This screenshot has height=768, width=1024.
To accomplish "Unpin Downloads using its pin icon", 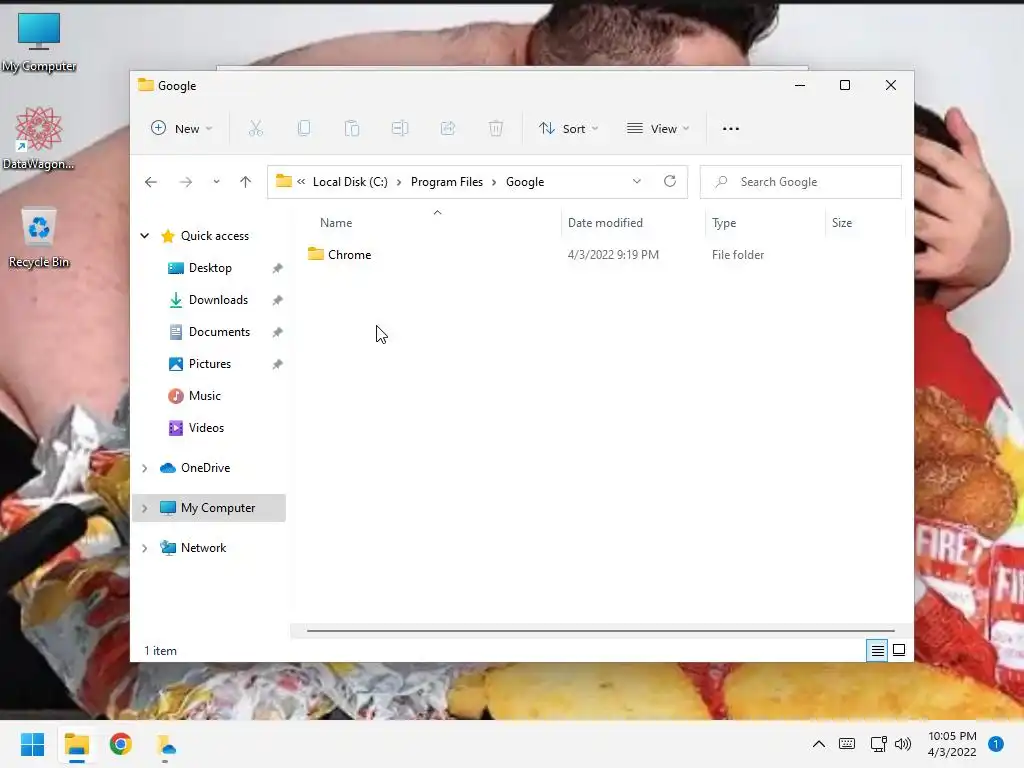I will click(x=278, y=300).
